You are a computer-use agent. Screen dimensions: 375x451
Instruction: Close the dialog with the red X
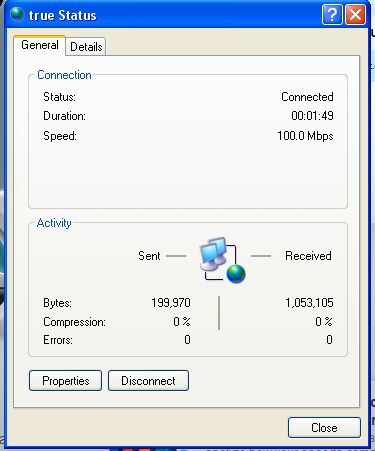355,15
